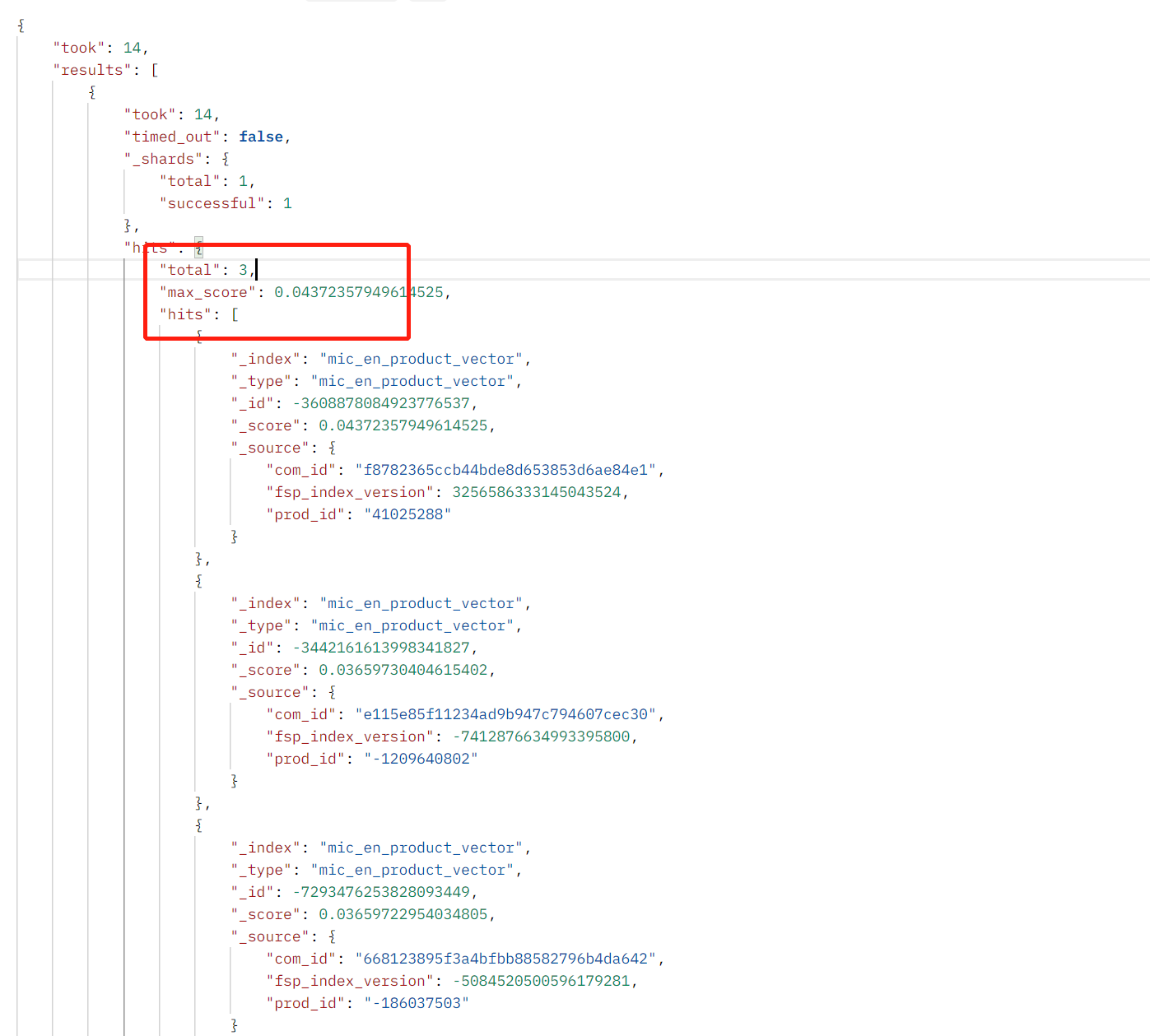Screen dimensions: 1150x1036
Task: Collapse the "results" array bracket
Action: pos(155,69)
